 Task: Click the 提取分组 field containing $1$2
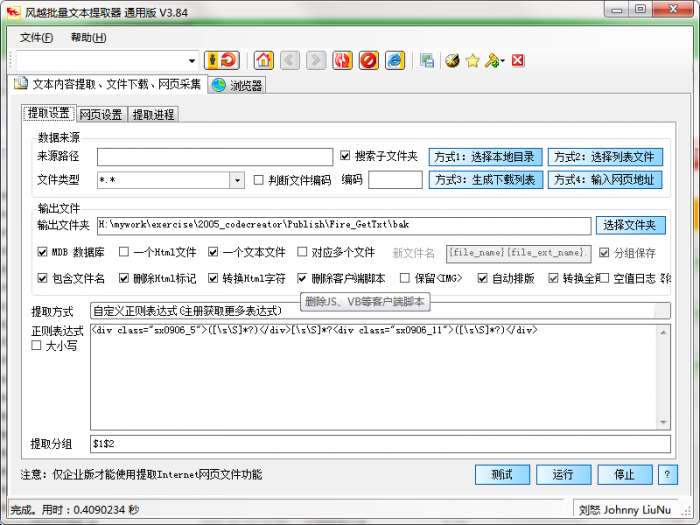380,444
